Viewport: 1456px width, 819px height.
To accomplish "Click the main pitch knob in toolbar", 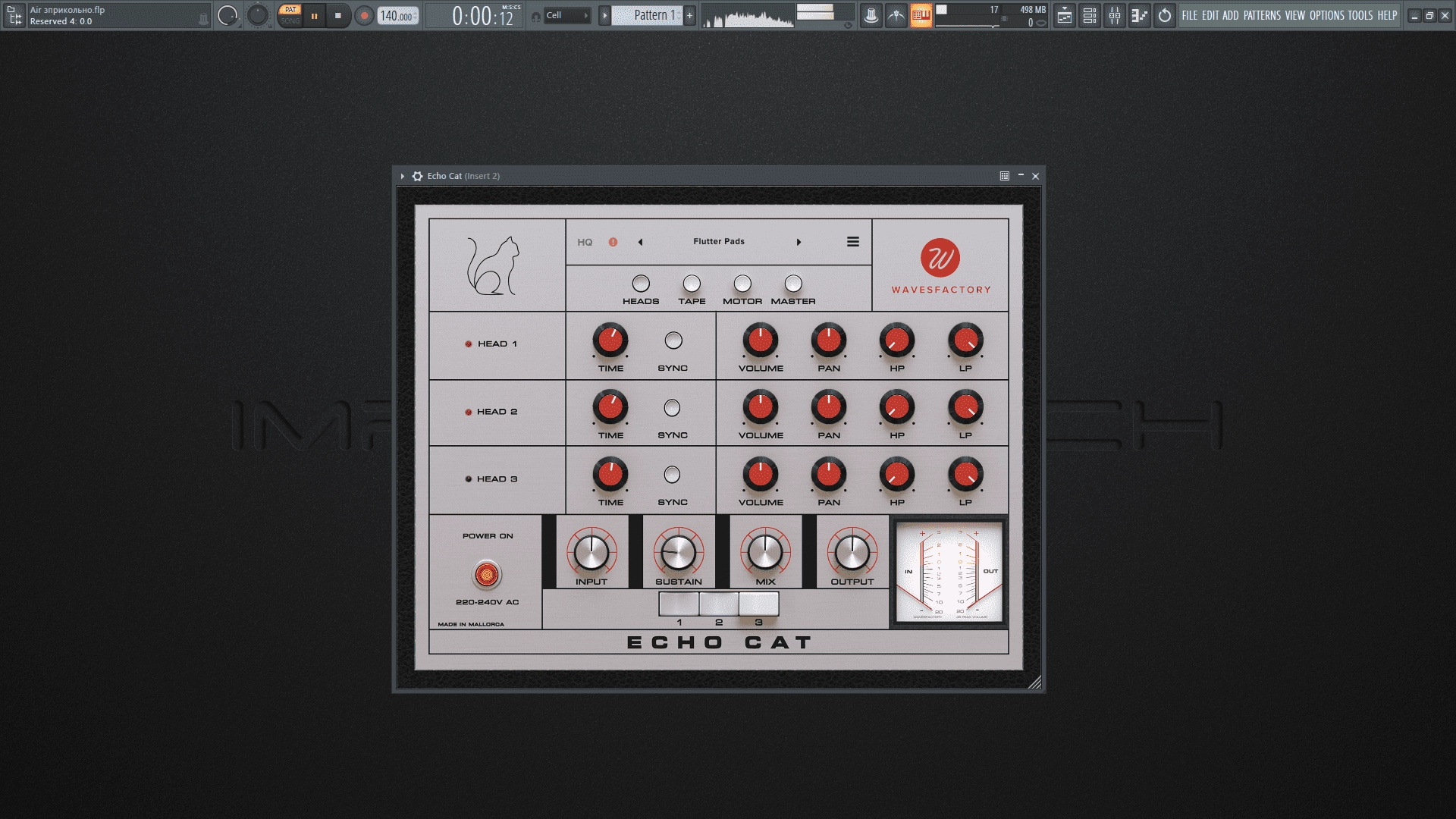I will point(258,15).
